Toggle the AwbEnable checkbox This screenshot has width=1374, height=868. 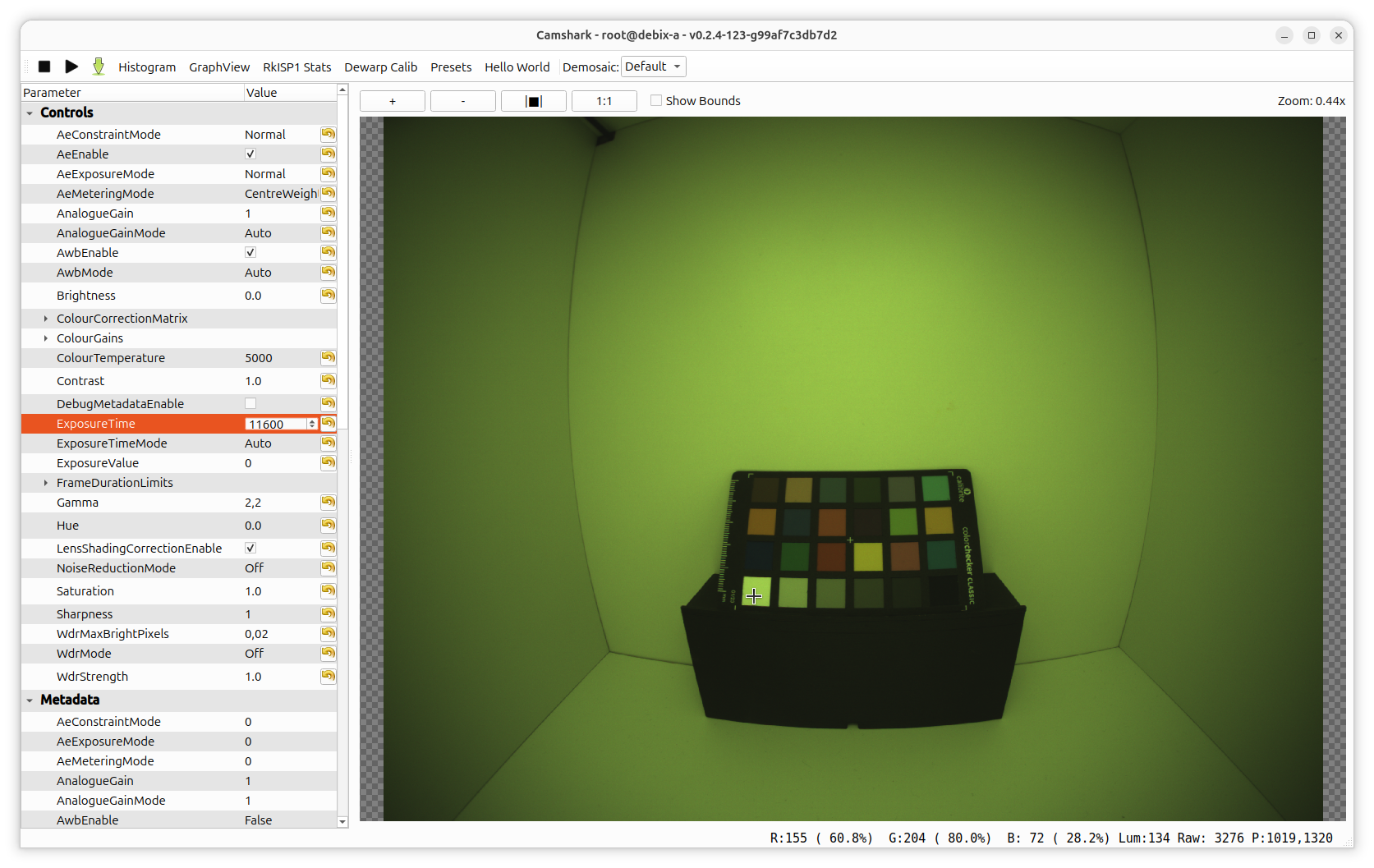(250, 252)
